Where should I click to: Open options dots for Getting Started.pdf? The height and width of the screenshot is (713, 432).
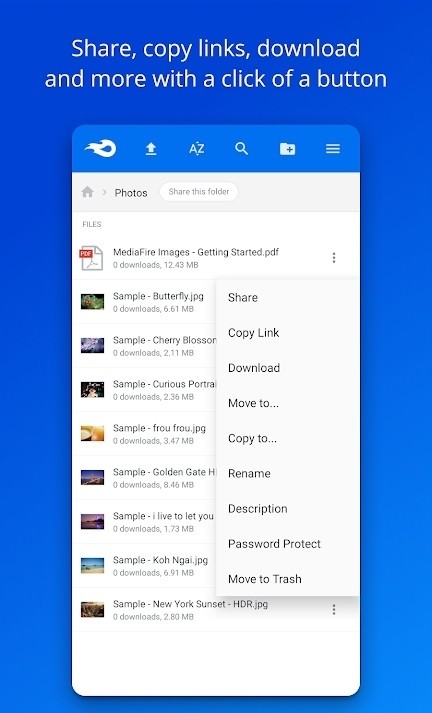[x=334, y=258]
